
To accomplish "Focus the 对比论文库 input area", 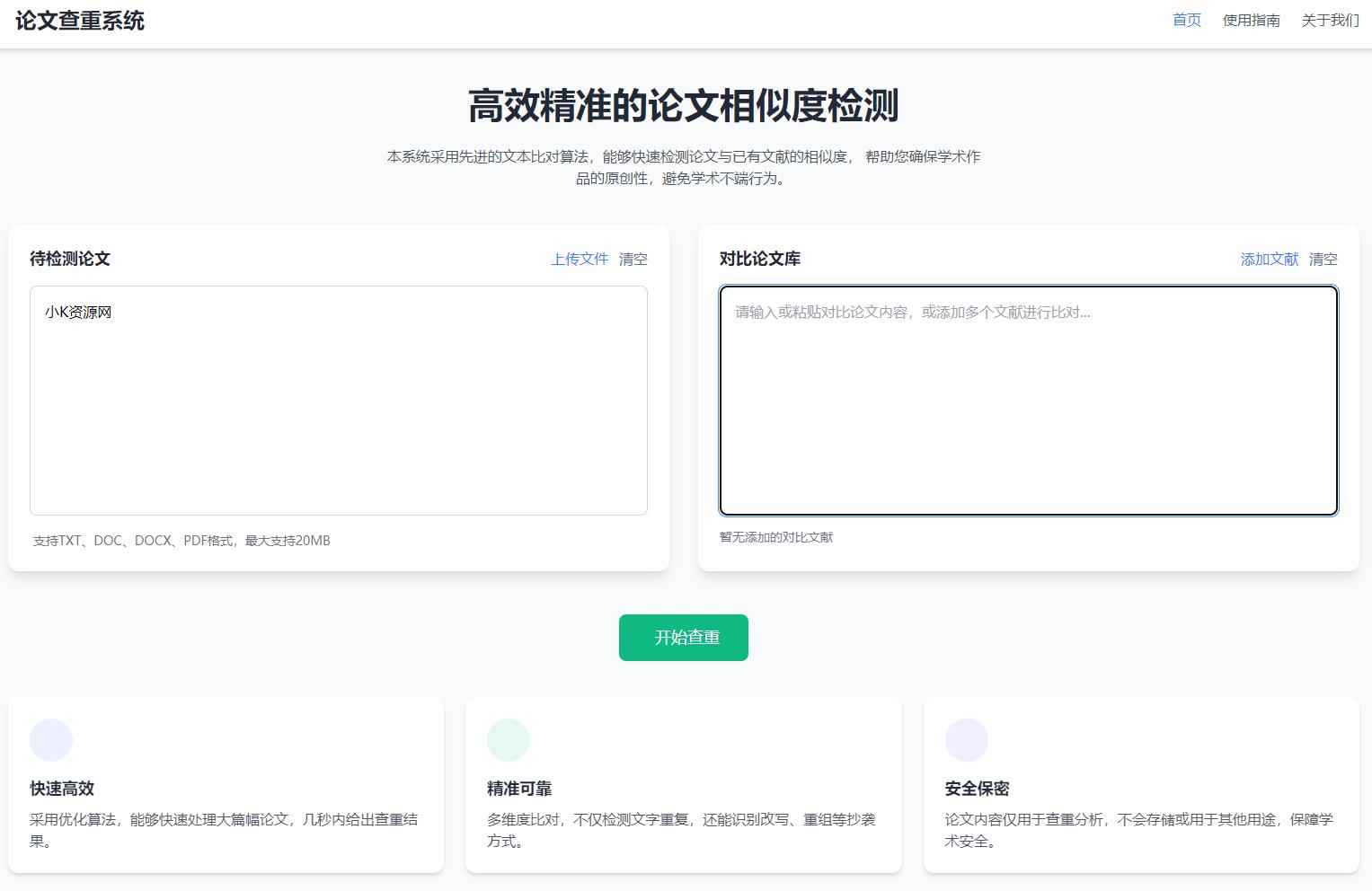I will pos(1028,401).
